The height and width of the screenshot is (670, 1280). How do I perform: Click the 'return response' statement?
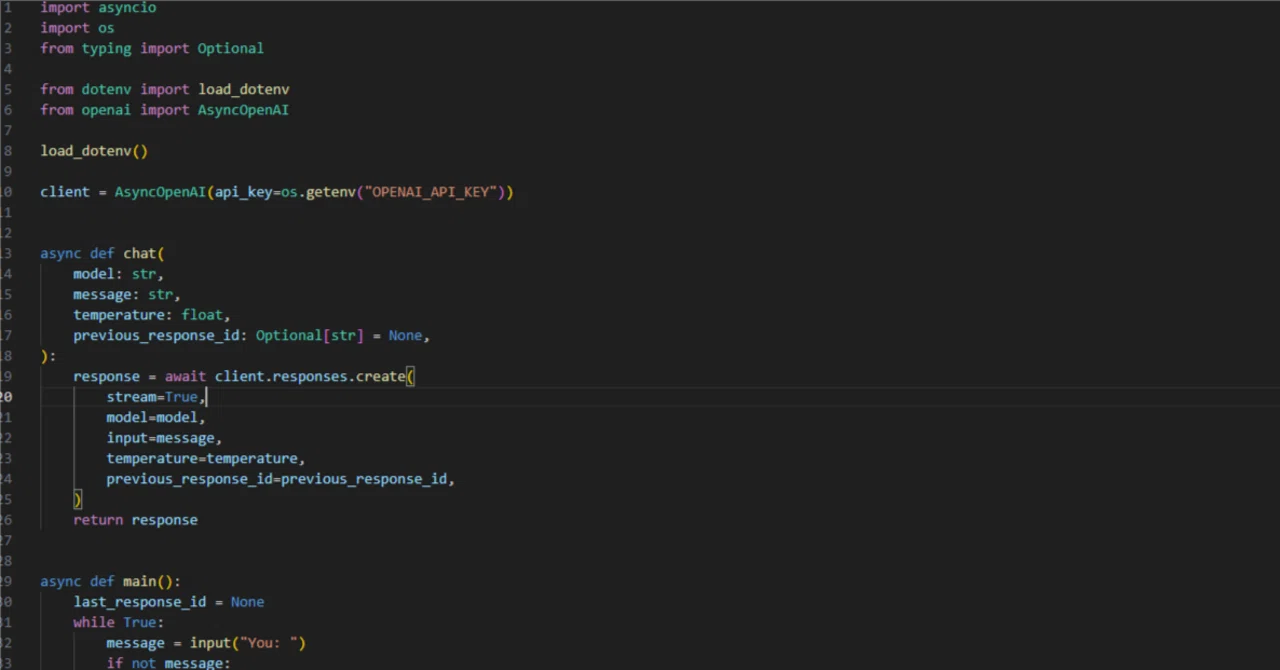(x=135, y=520)
